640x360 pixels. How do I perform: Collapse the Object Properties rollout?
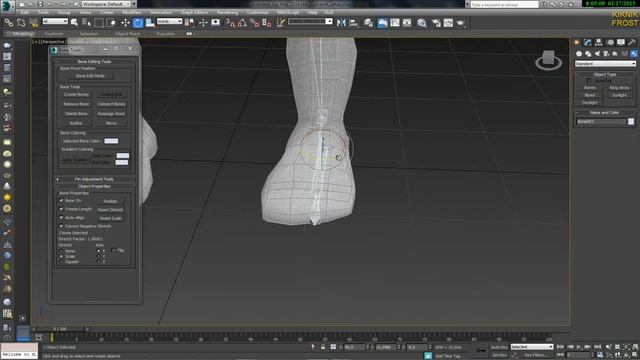pyautogui.click(x=94, y=187)
